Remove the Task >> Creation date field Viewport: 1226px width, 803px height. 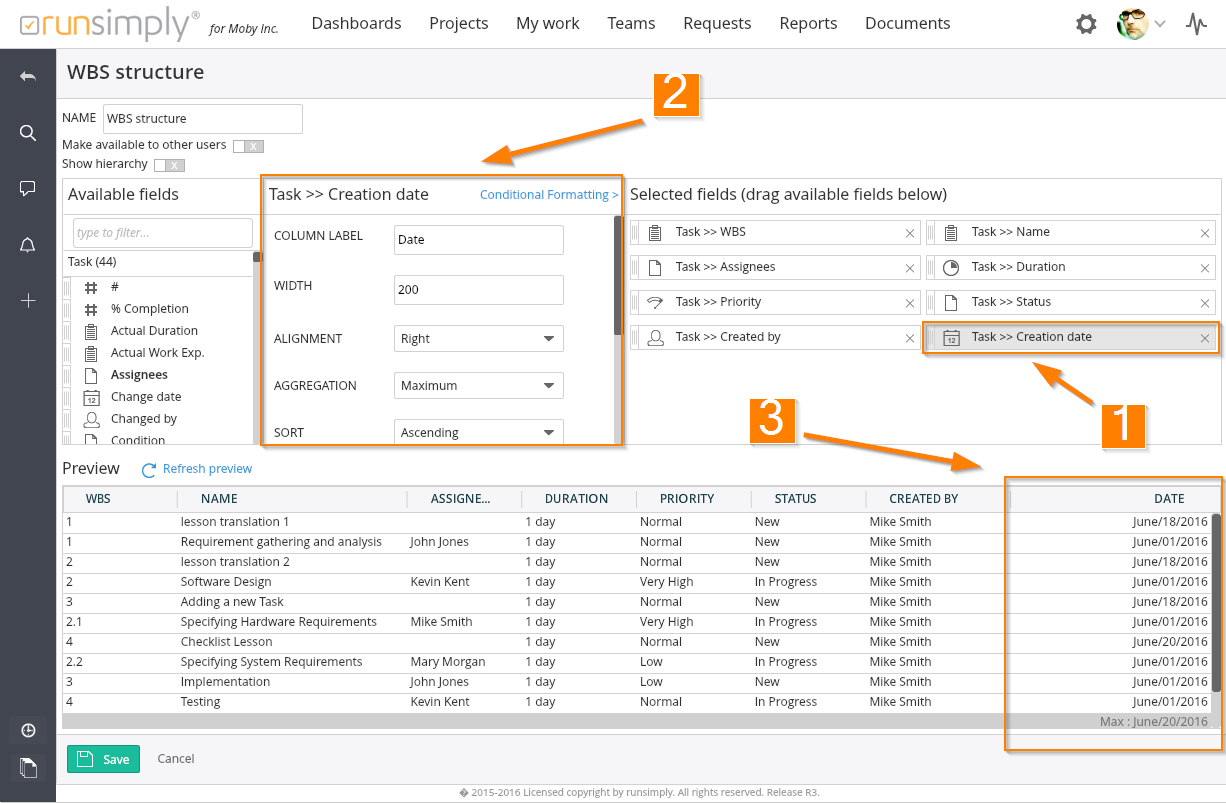click(x=1205, y=338)
